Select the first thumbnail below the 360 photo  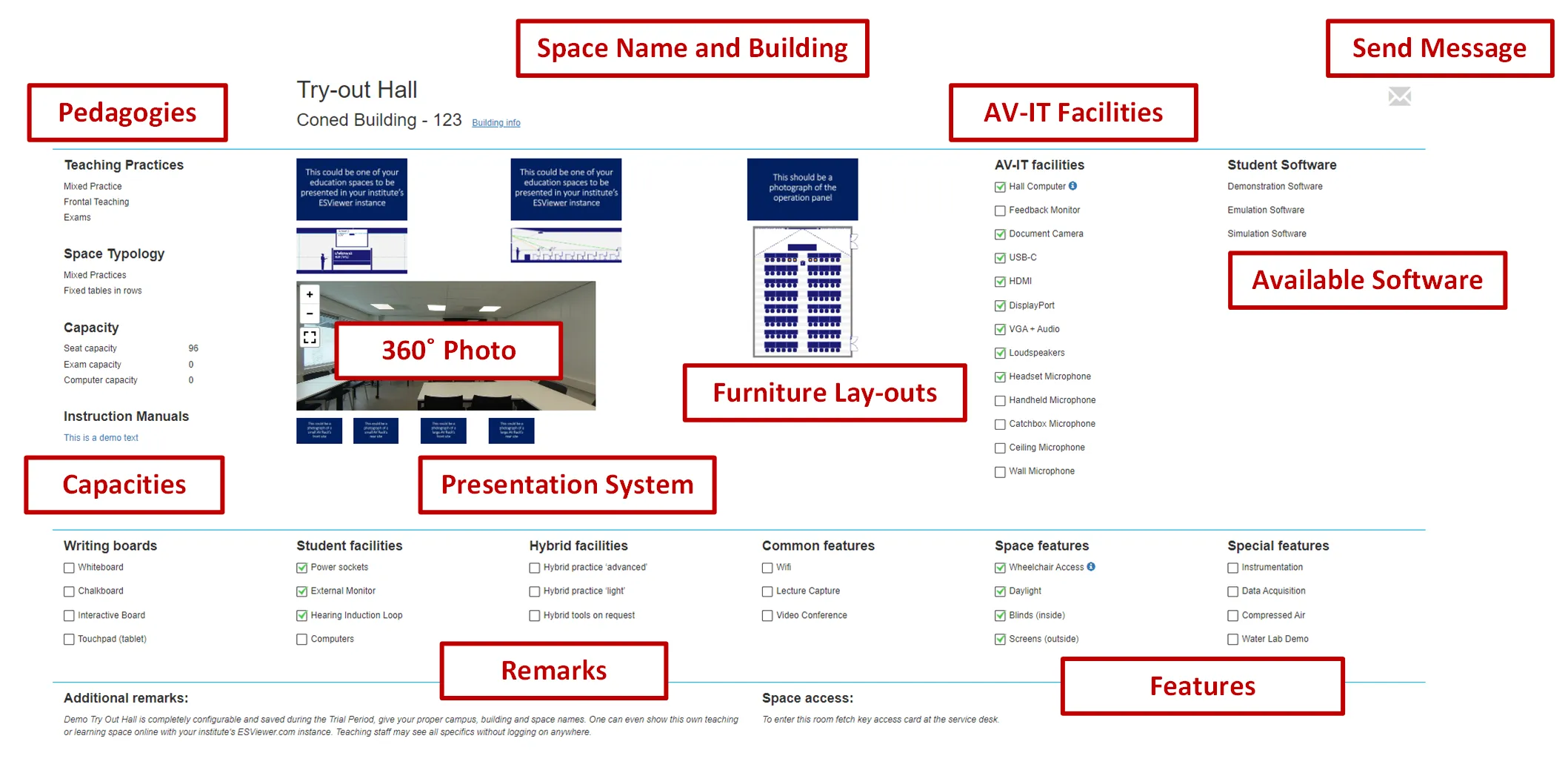(x=319, y=431)
